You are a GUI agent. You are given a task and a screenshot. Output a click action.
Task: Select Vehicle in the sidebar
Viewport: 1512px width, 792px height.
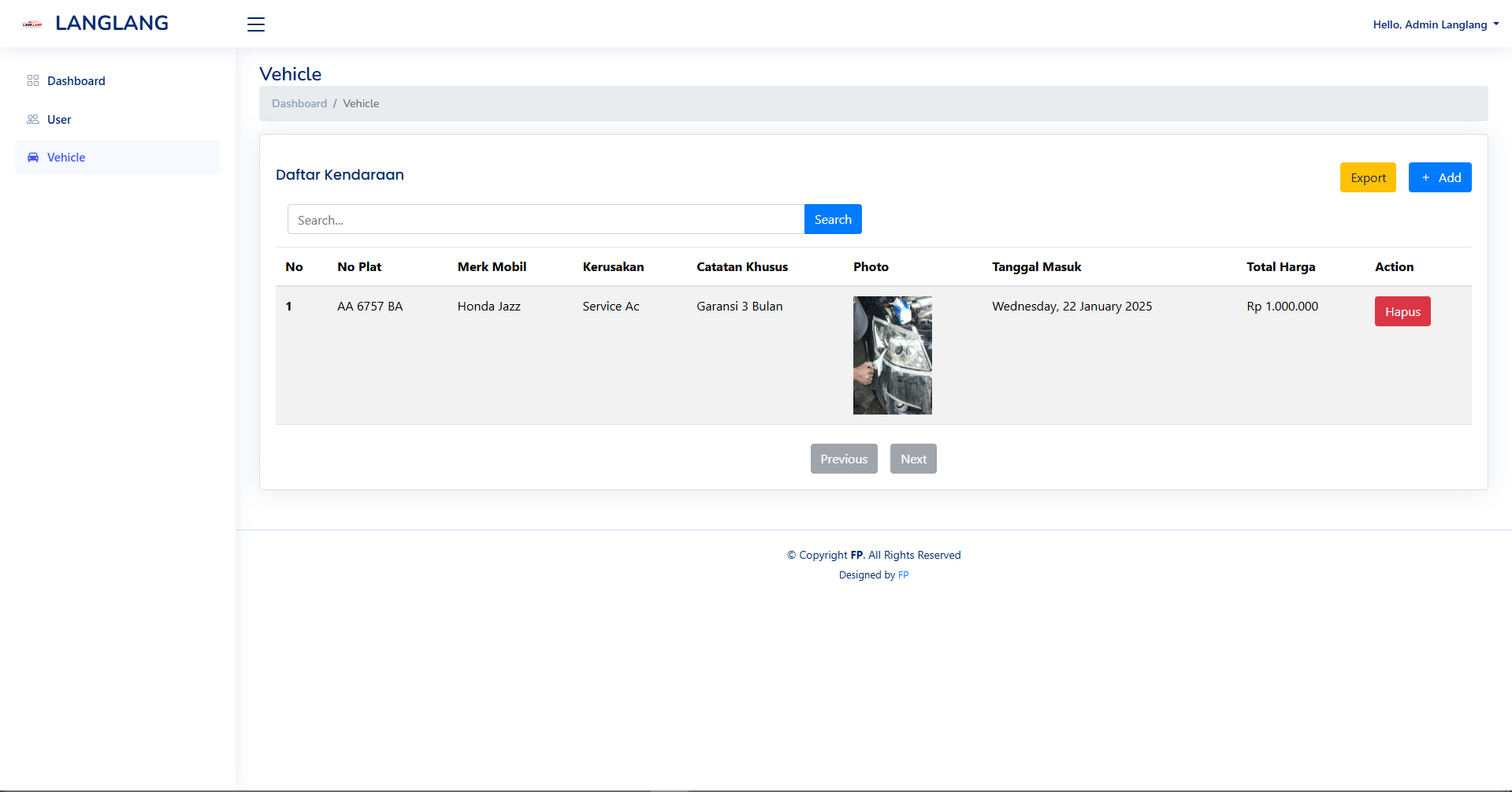pos(66,158)
